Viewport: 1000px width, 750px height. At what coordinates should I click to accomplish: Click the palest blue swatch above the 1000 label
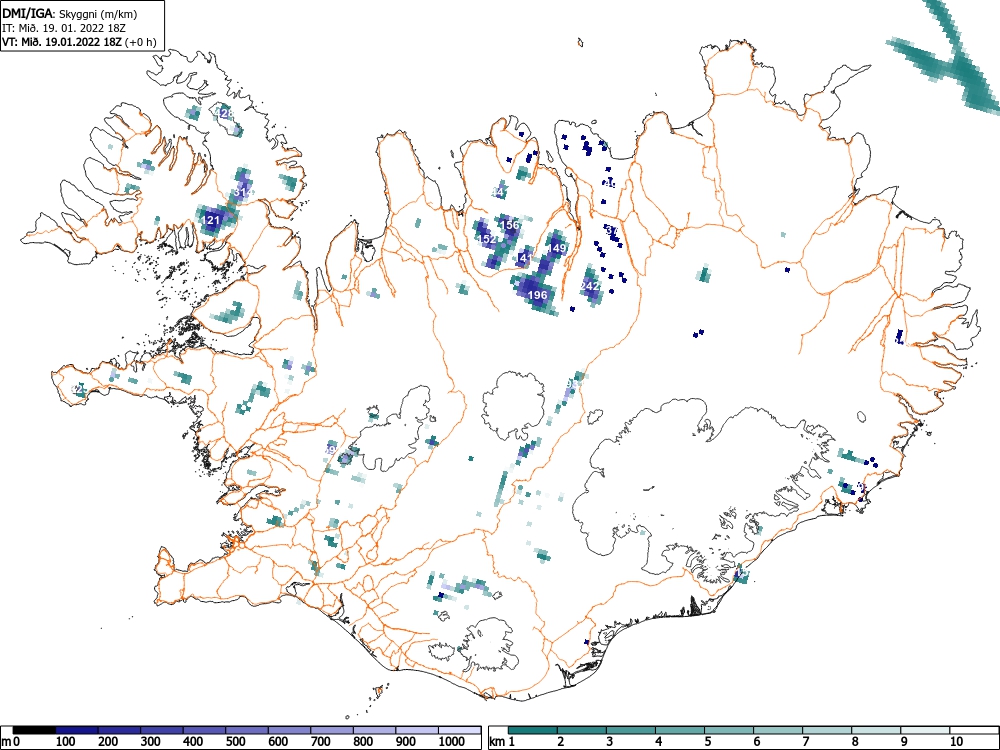pyautogui.click(x=460, y=730)
